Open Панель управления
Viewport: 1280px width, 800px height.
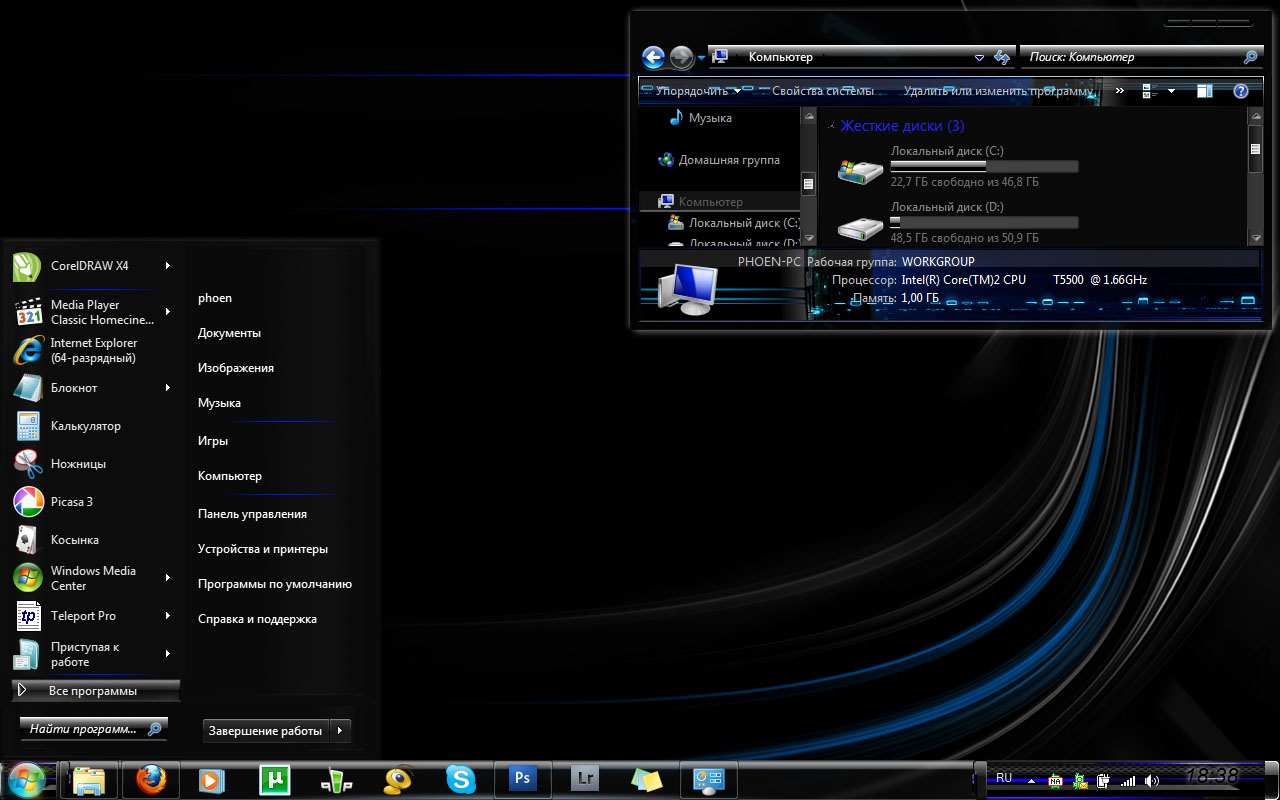tap(252, 514)
